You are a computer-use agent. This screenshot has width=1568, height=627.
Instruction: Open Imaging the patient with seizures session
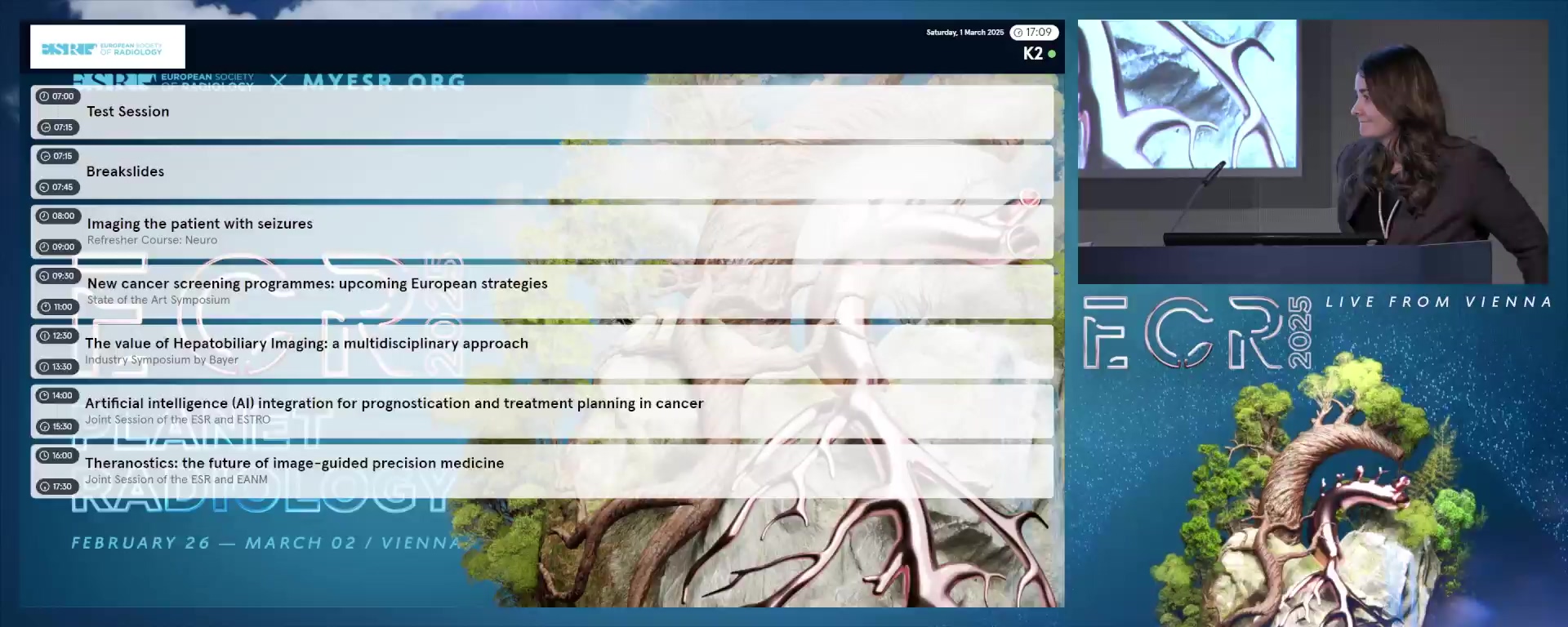(542, 232)
